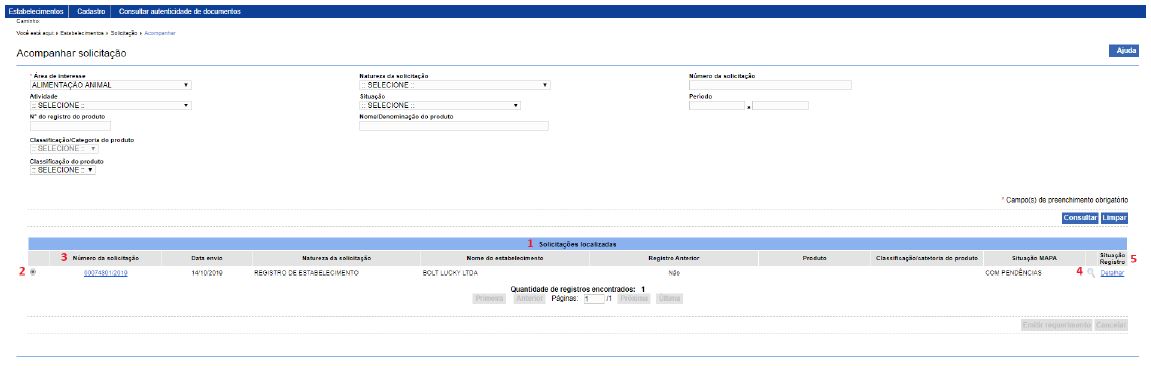Click the Produto column header
This screenshot has height=383, width=1151.
[x=815, y=258]
